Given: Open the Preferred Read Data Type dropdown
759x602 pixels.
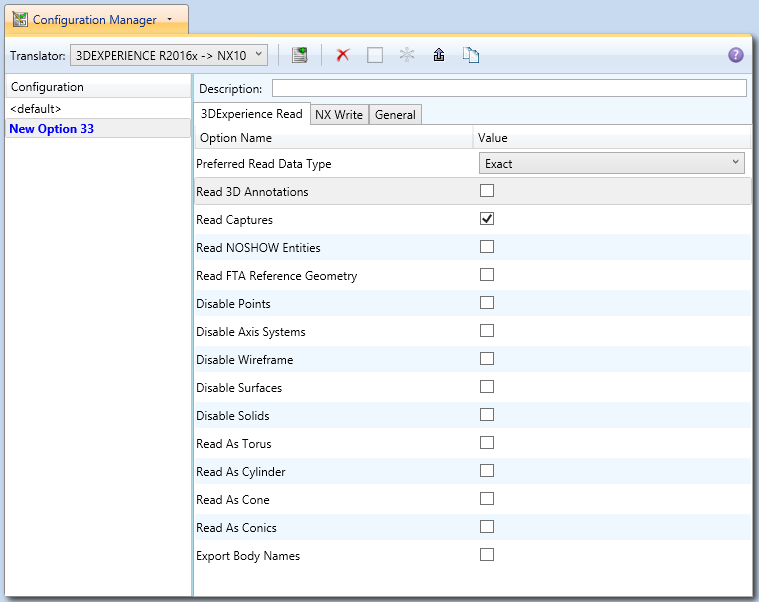Looking at the screenshot, I should 611,164.
